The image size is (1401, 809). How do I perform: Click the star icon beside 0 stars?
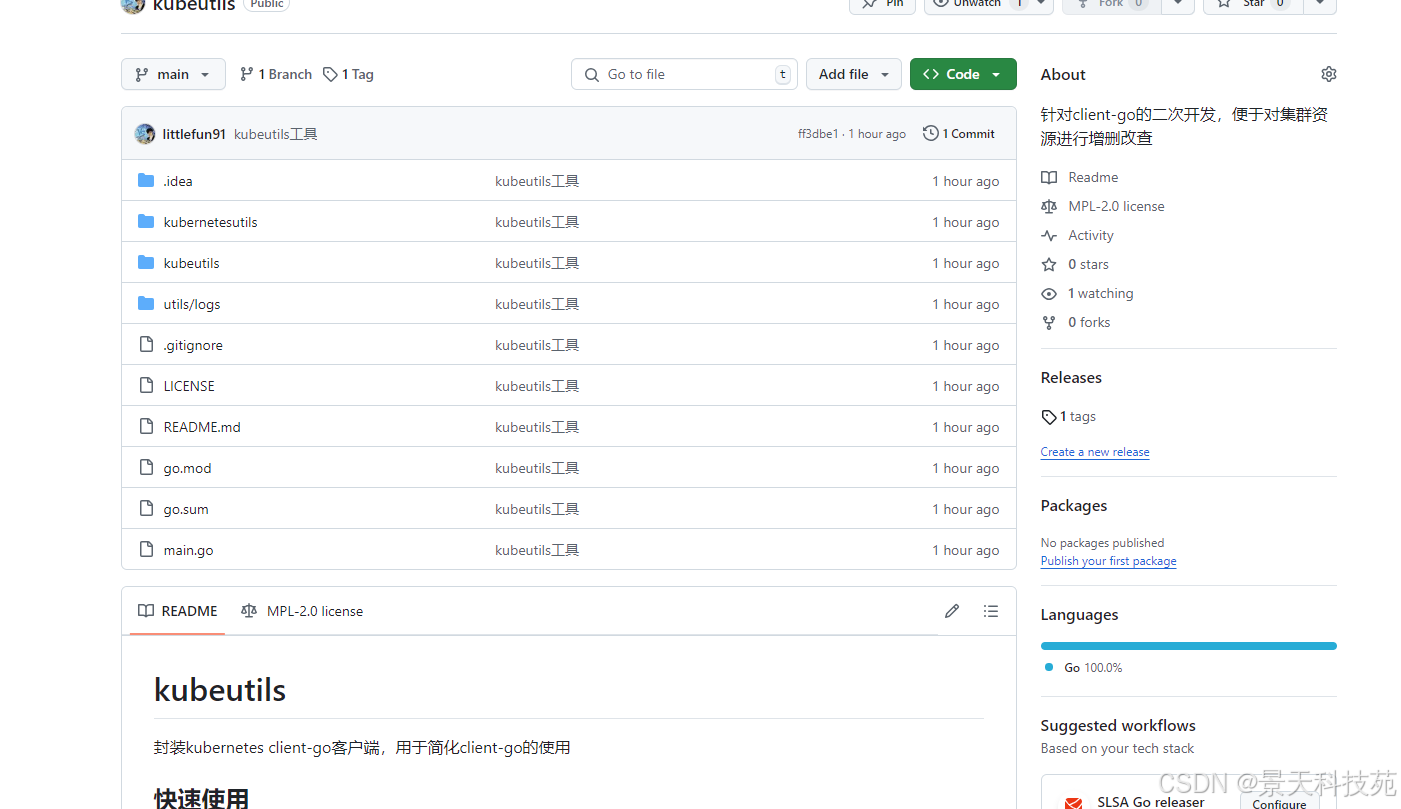1049,264
